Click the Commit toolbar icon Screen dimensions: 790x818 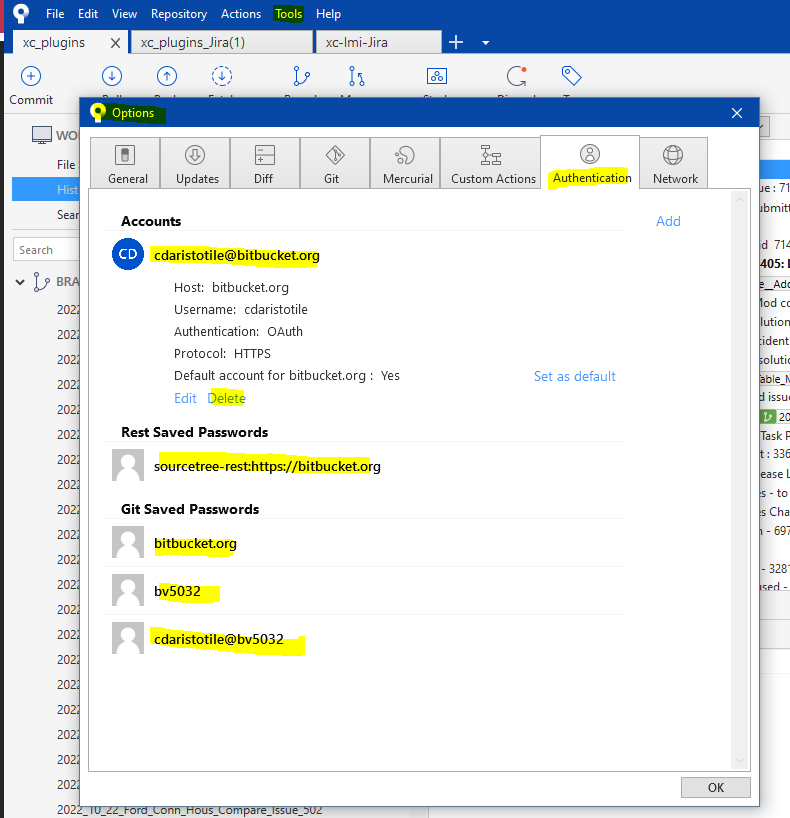(31, 77)
